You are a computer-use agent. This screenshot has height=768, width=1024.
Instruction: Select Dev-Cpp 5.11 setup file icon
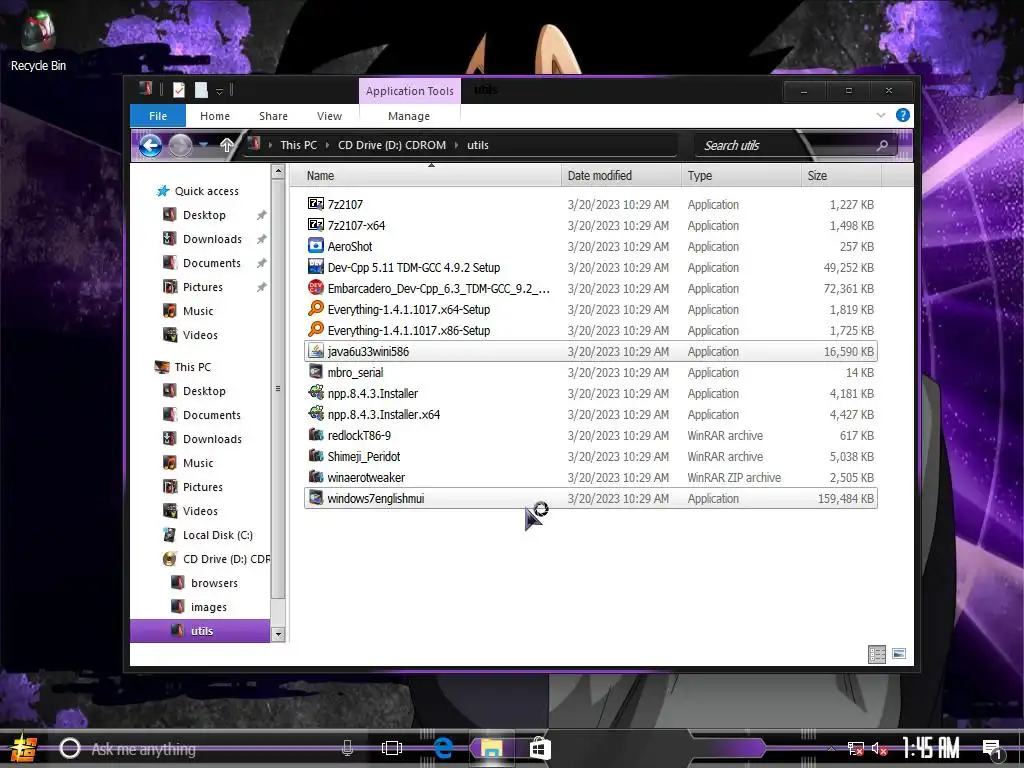(315, 266)
